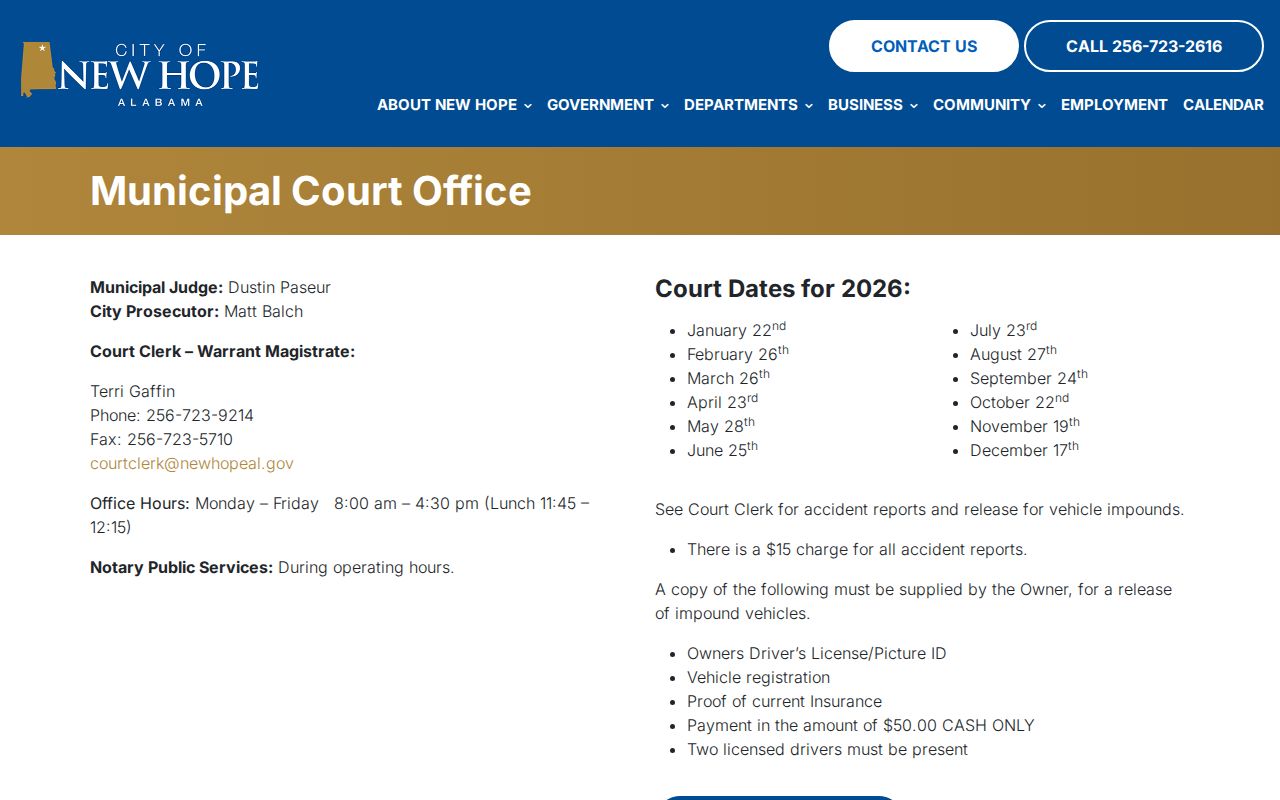Image resolution: width=1280 pixels, height=800 pixels.
Task: Click the See Court Clerk for accident reports sentence
Action: [x=919, y=510]
